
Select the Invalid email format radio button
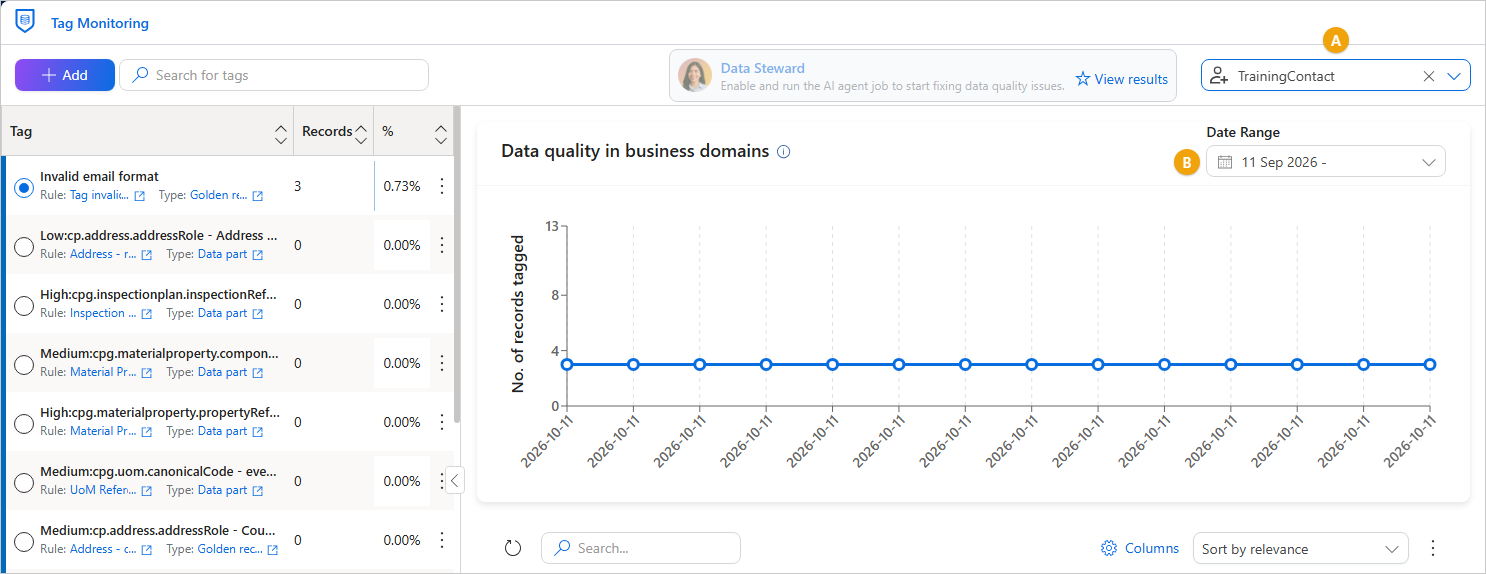pos(25,187)
